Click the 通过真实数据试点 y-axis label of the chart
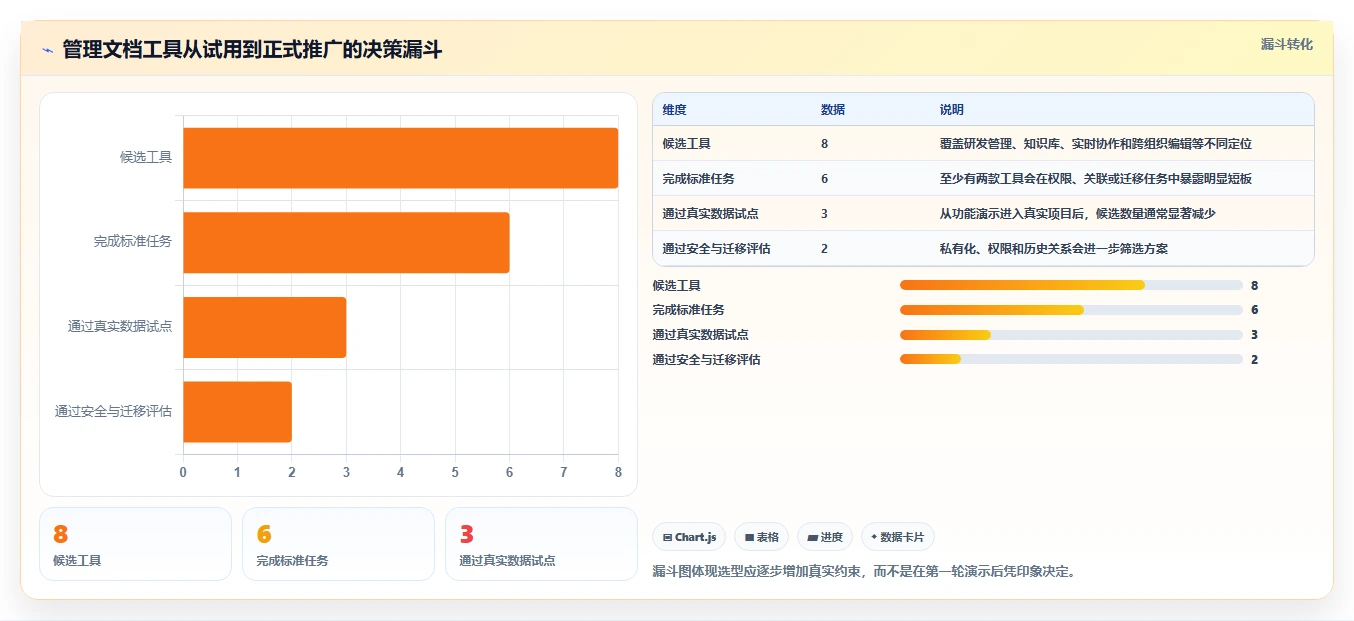 point(120,326)
